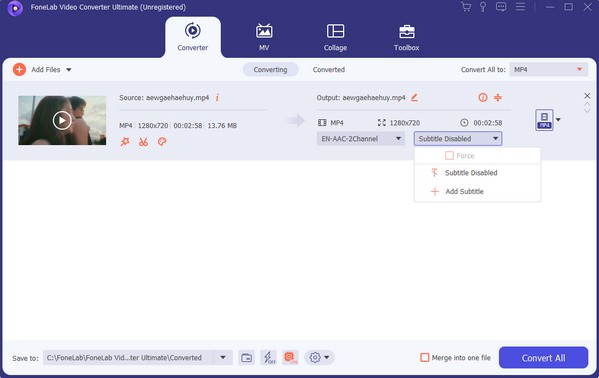Play the video thumbnail preview
The width and height of the screenshot is (599, 378).
(x=62, y=120)
